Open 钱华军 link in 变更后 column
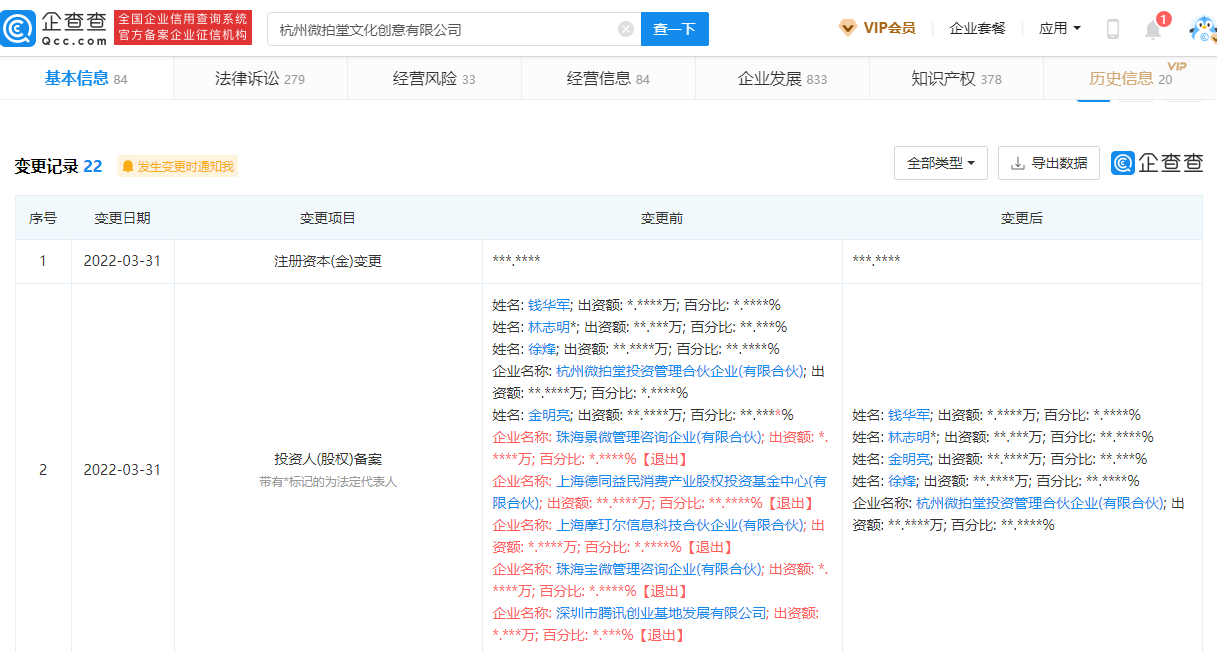The image size is (1217, 652). tap(909, 415)
